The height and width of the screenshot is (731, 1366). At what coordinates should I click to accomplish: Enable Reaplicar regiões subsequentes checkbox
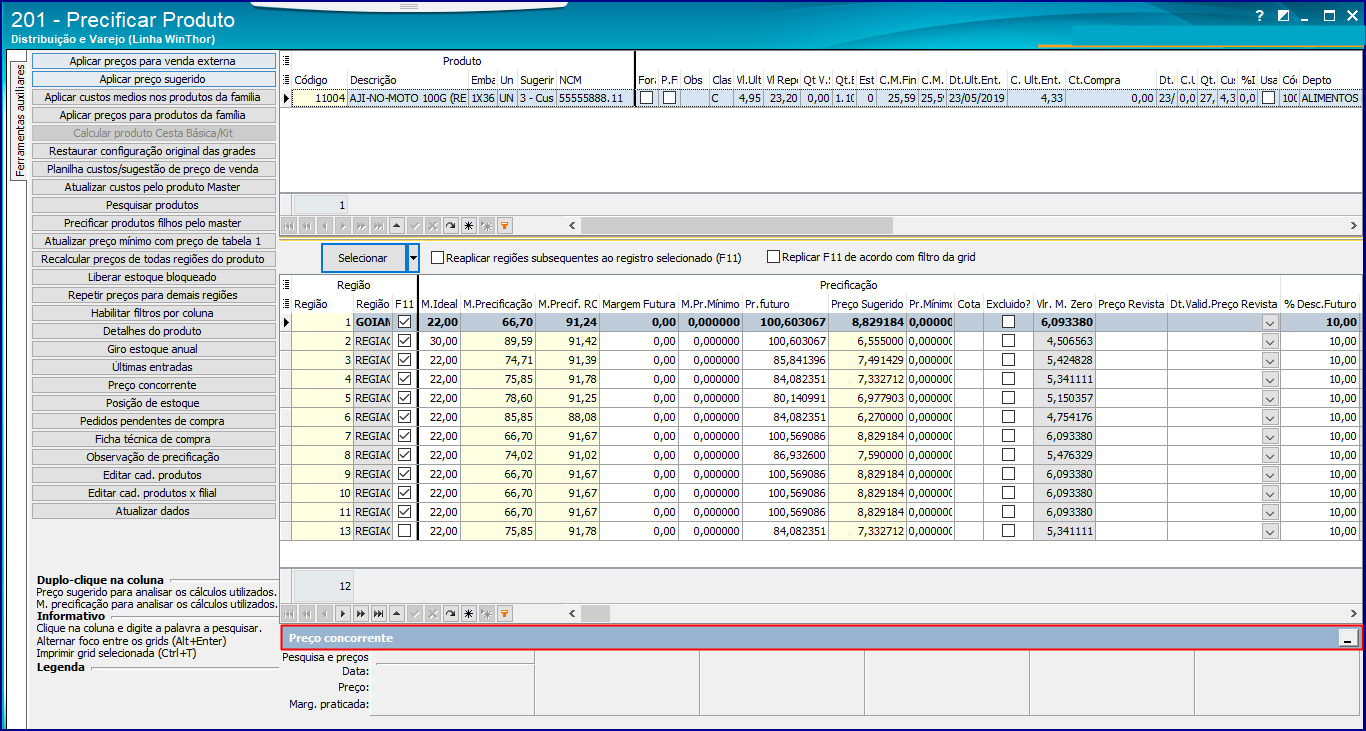point(437,257)
